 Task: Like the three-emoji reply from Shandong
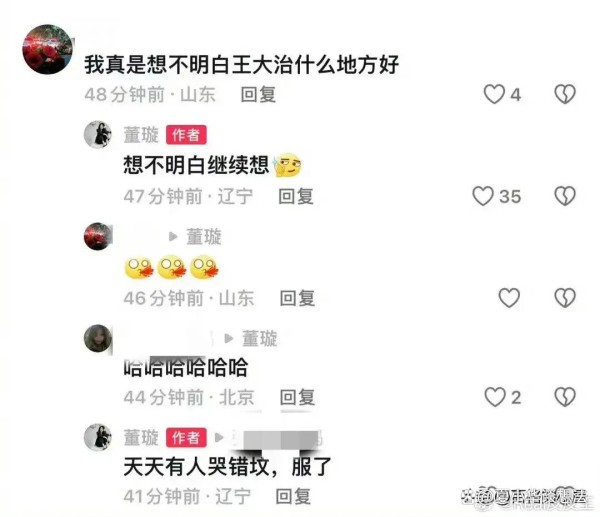[x=509, y=298]
